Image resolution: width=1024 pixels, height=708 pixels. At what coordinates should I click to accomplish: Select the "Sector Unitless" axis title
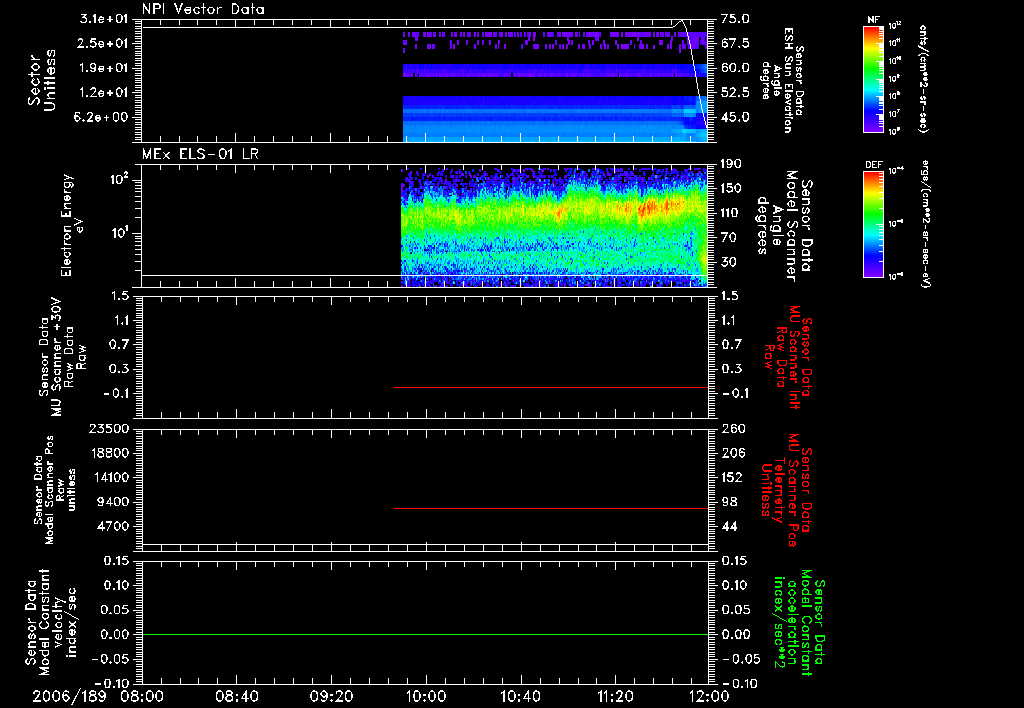point(42,80)
